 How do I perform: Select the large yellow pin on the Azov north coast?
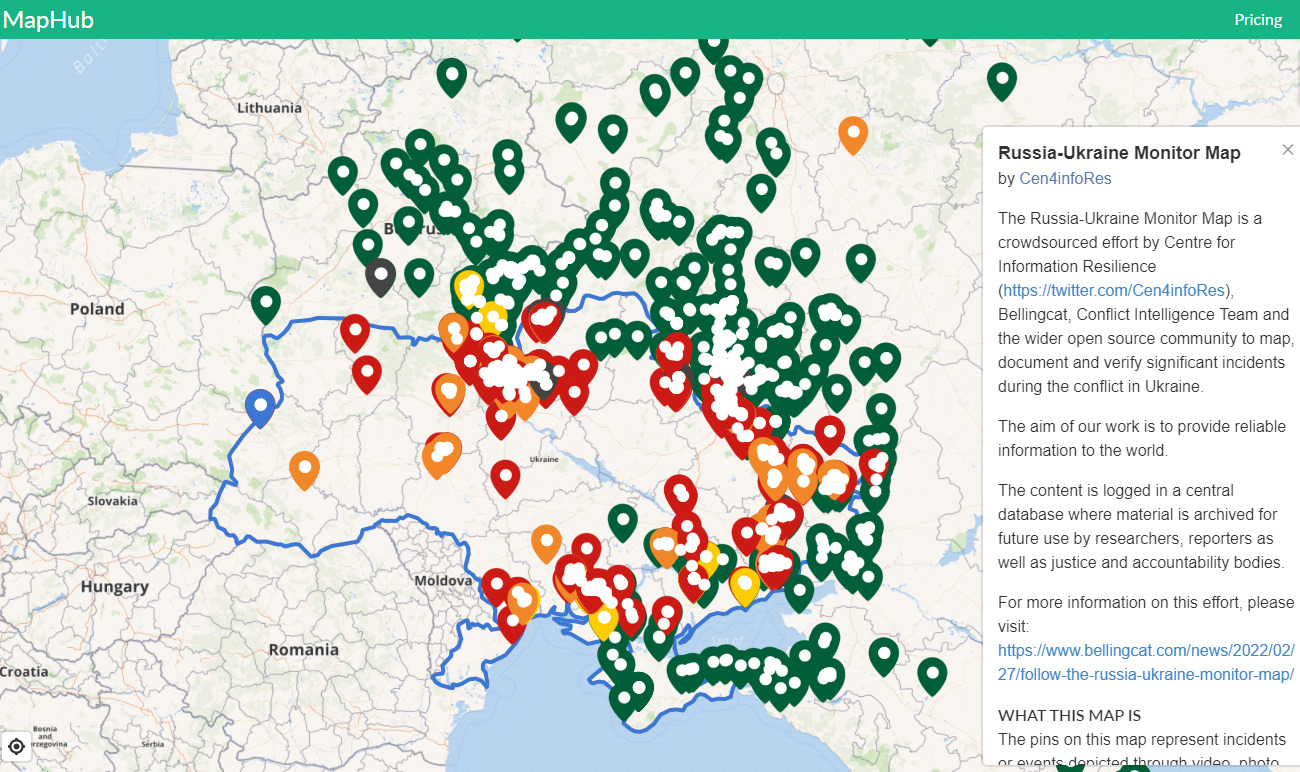click(744, 586)
